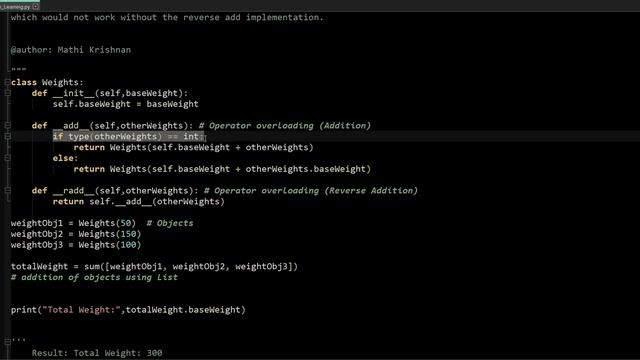Click the "# Objects" comment
The image size is (640, 360).
[x=170, y=223]
